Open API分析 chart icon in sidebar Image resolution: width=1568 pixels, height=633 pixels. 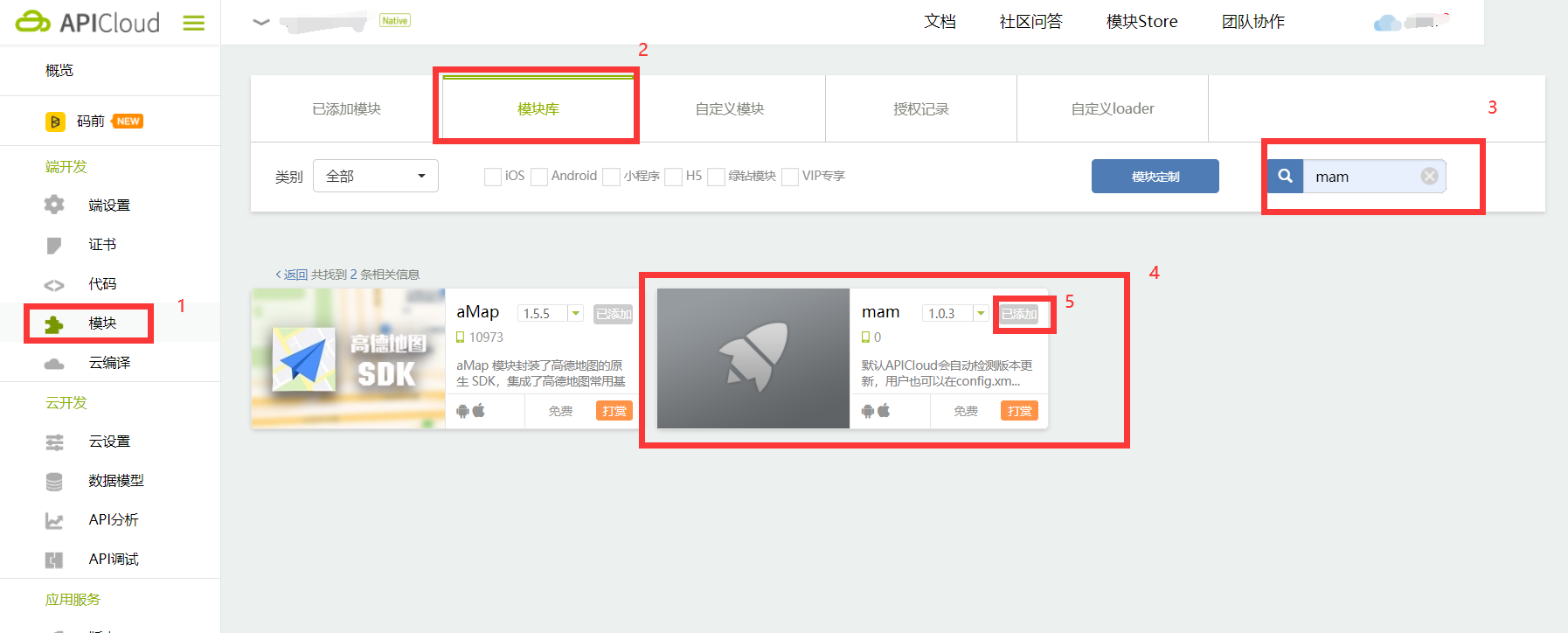point(54,521)
